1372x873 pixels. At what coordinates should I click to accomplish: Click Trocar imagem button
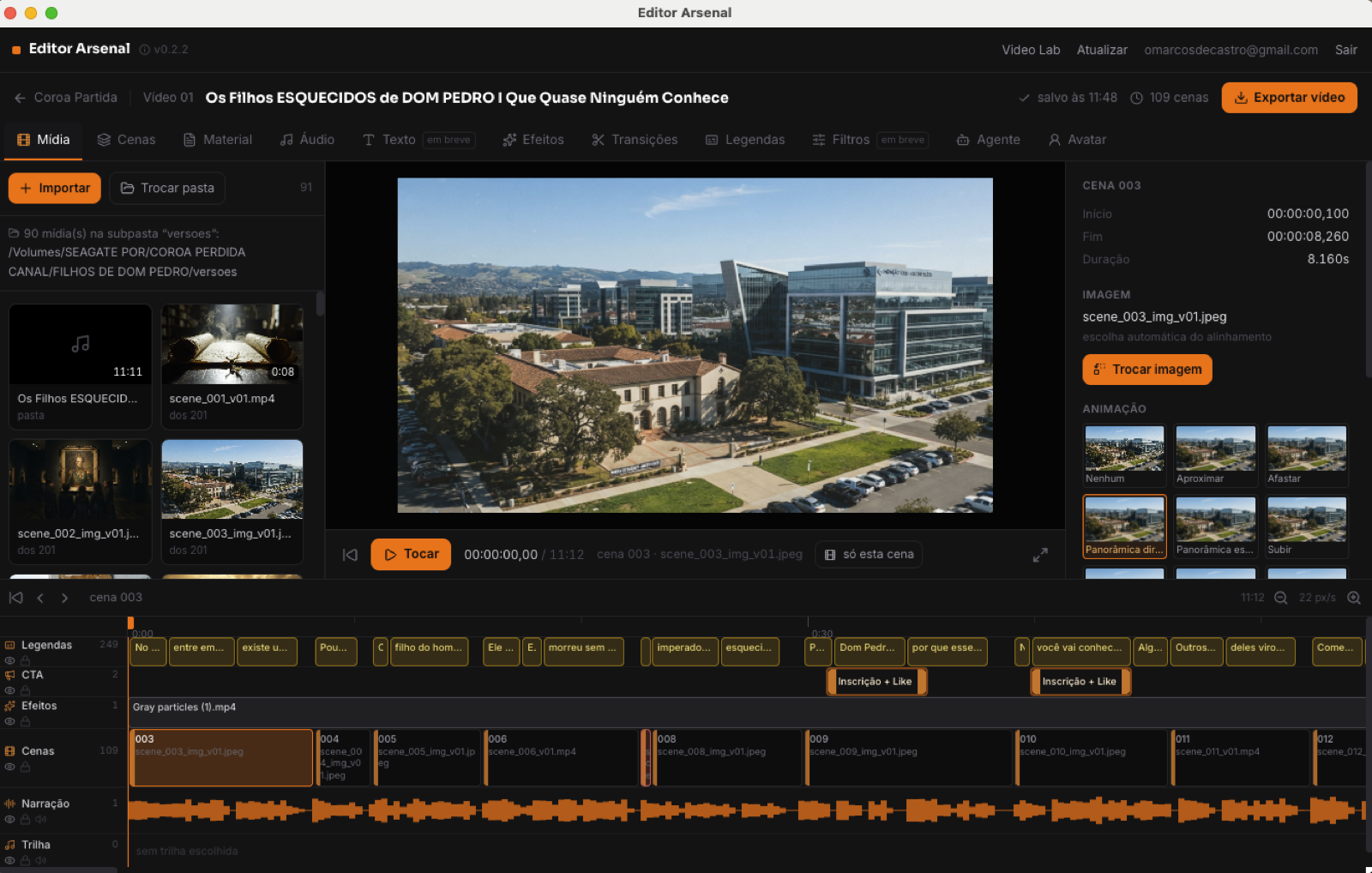[x=1147, y=370]
